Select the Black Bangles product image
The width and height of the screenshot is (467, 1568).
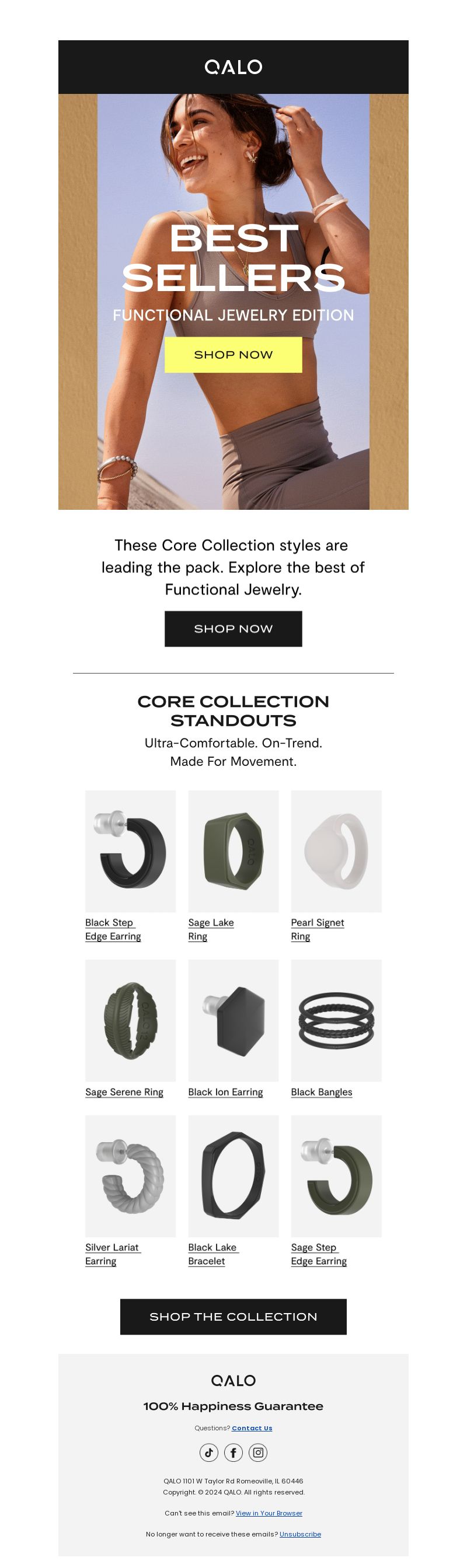coord(336,1020)
